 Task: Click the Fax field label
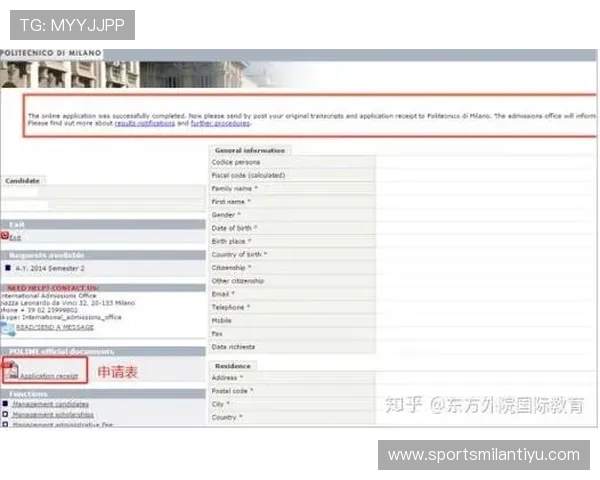(x=217, y=334)
